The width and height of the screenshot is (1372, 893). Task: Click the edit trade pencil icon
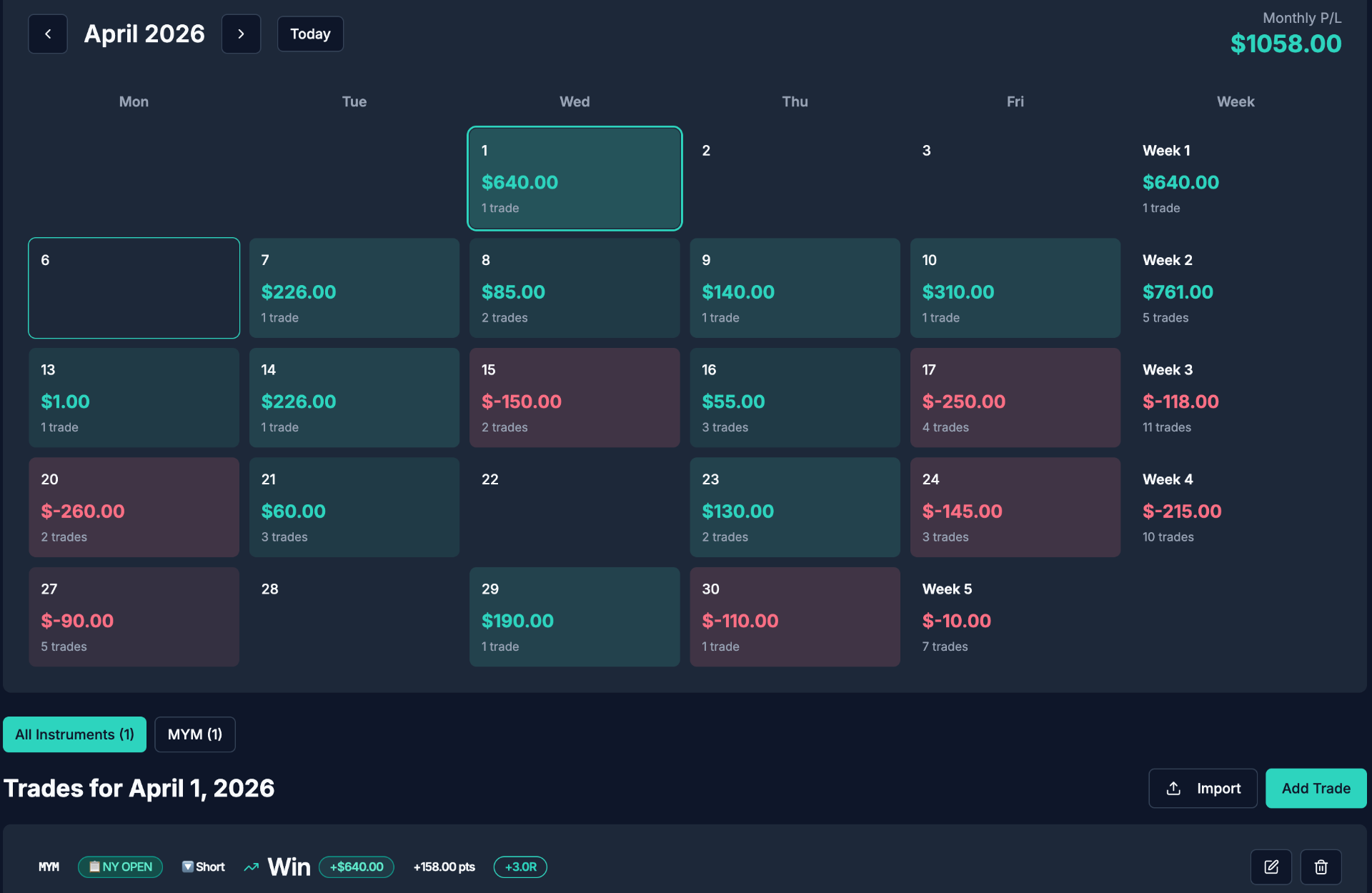(1271, 867)
